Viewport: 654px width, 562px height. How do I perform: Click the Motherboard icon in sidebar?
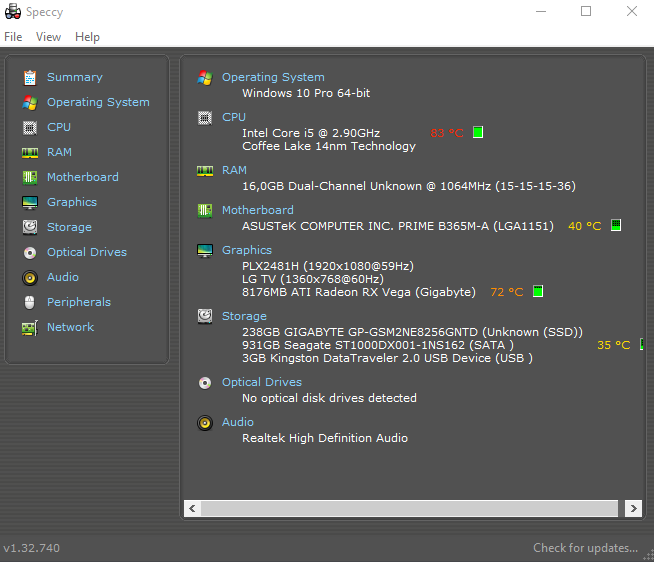pos(30,177)
